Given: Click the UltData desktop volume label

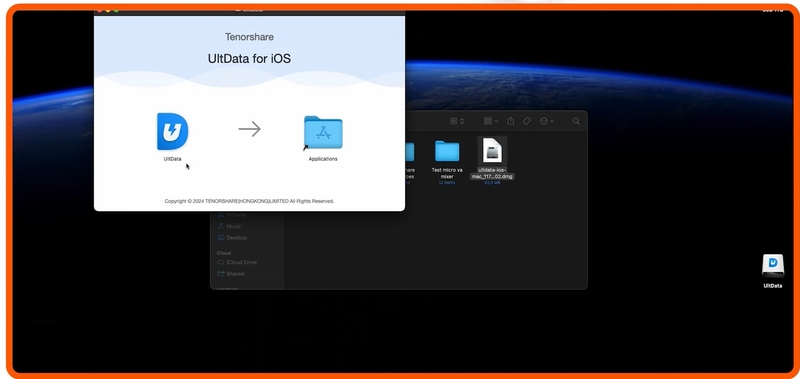Looking at the screenshot, I should coord(772,286).
